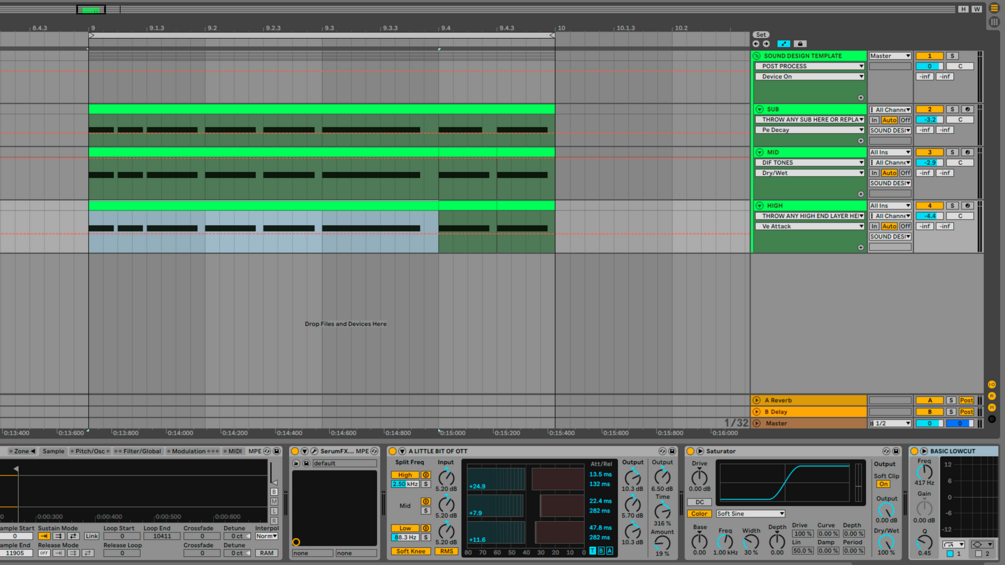The image size is (1005, 565).
Task: Switch to the Sample tab
Action: tap(53, 452)
